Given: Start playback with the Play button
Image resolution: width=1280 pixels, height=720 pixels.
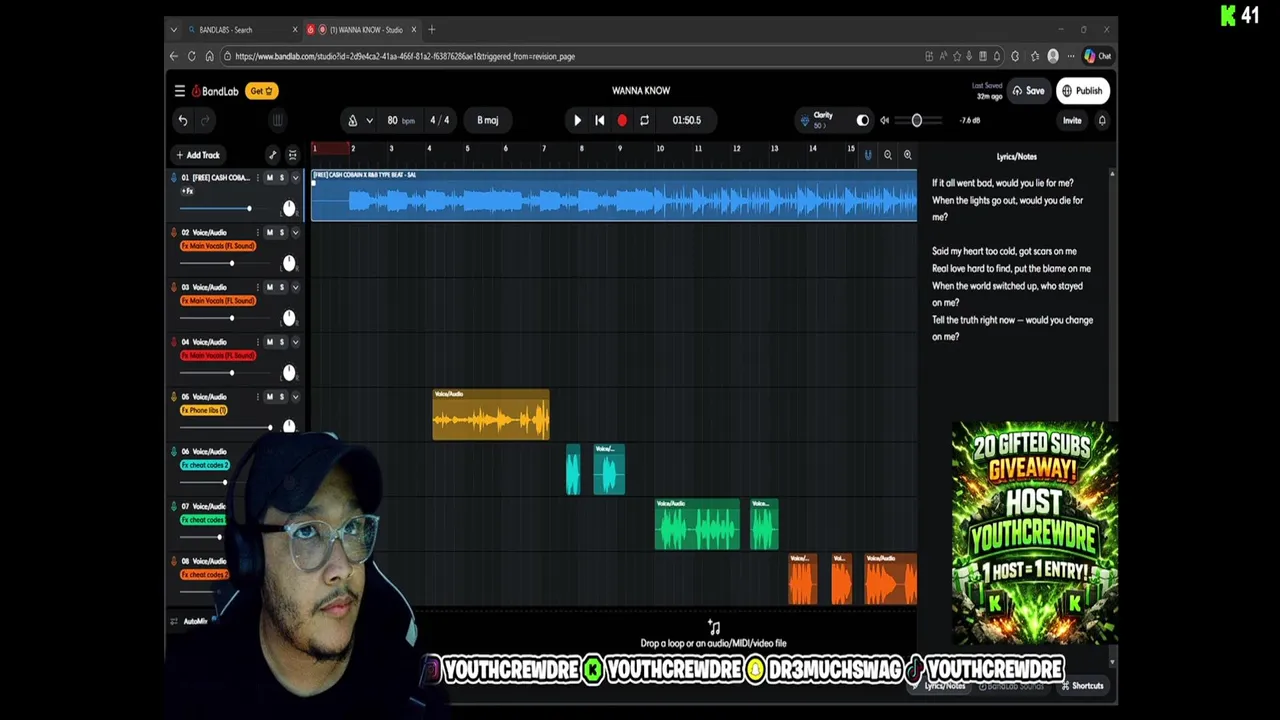Looking at the screenshot, I should [x=577, y=120].
